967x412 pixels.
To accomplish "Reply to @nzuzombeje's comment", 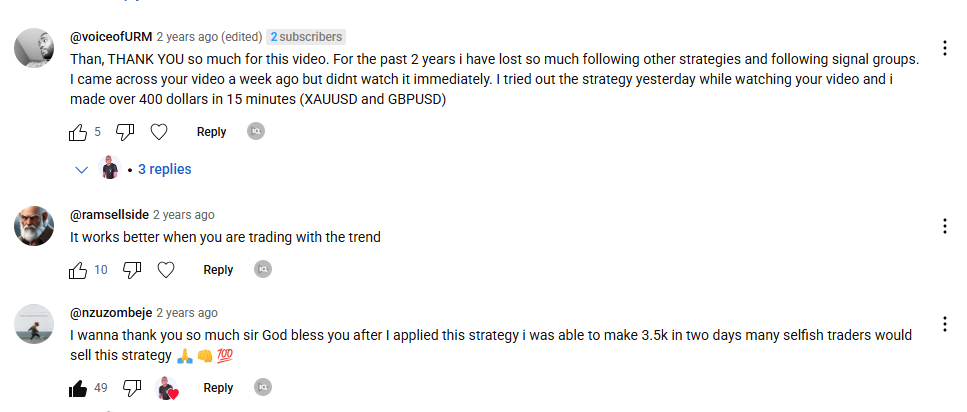I will (x=218, y=388).
